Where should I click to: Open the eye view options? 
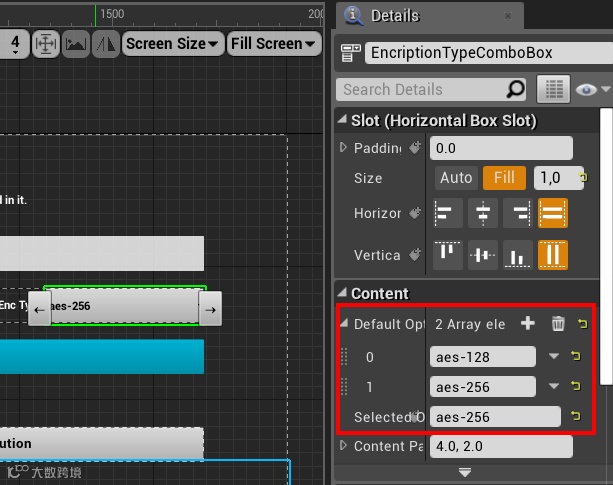point(592,89)
